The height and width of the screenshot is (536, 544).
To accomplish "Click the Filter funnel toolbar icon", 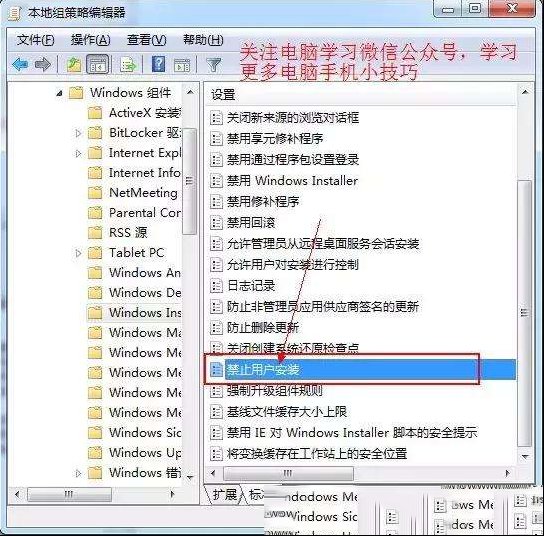I will click(x=213, y=65).
